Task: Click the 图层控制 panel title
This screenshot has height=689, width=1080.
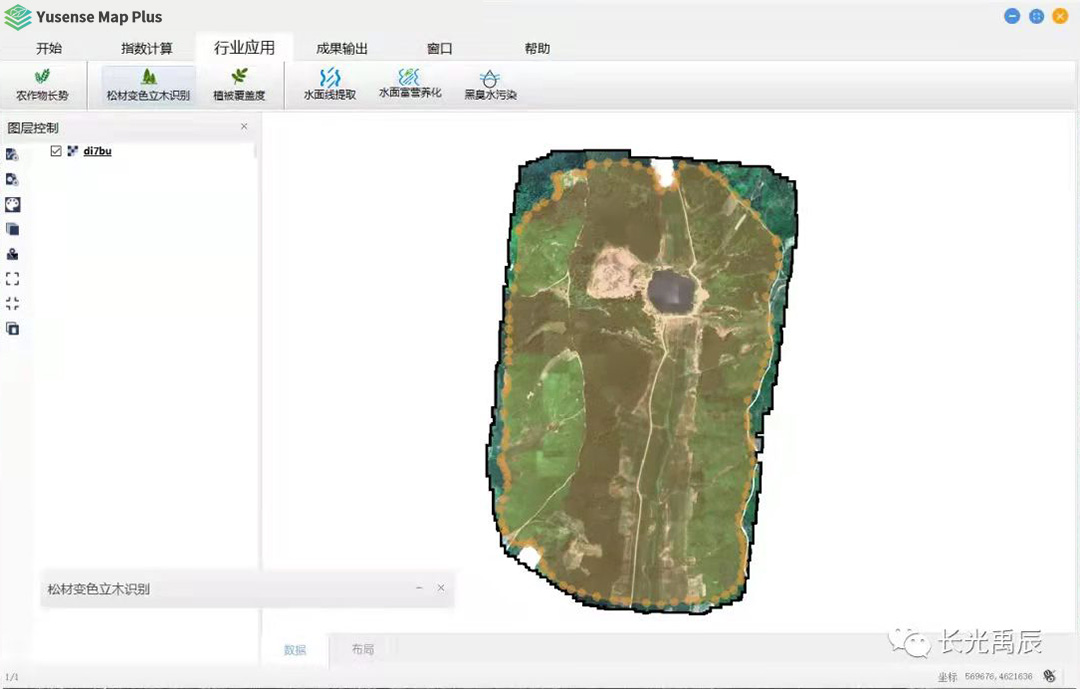Action: tap(33, 127)
